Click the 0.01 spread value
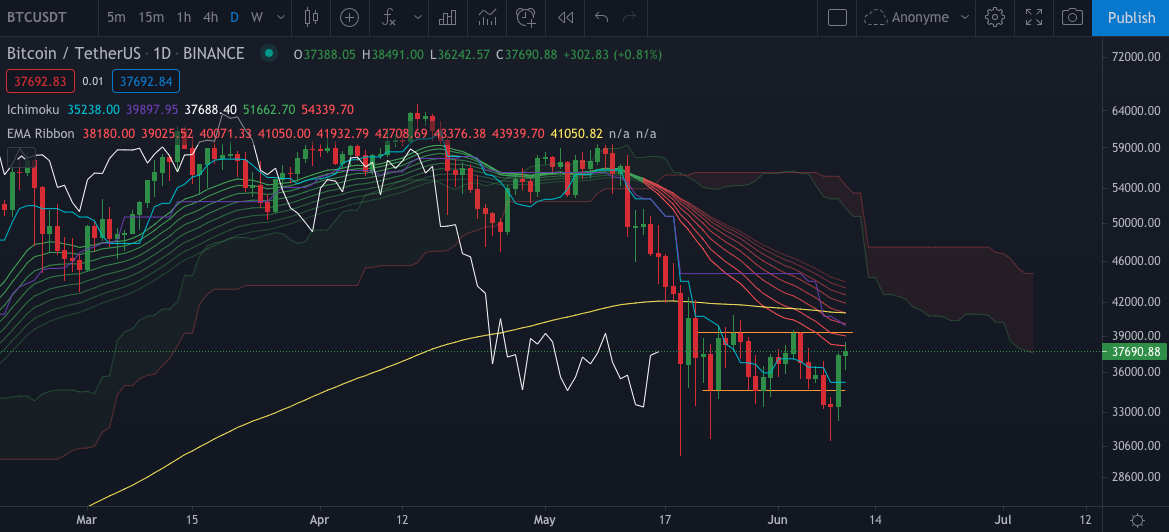This screenshot has height=532, width=1169. 92,80
